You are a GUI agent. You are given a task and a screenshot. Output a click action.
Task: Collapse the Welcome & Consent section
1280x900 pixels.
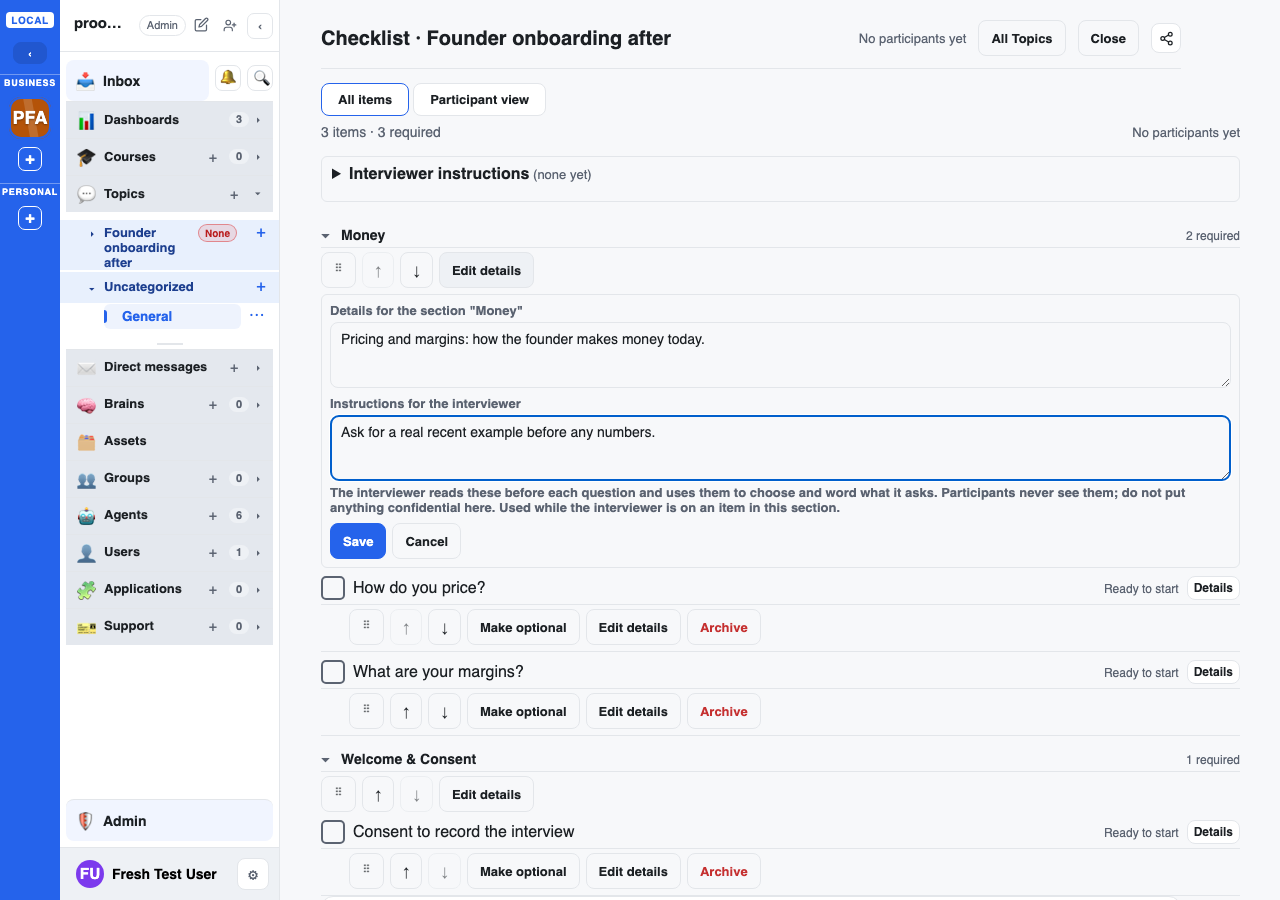[326, 760]
